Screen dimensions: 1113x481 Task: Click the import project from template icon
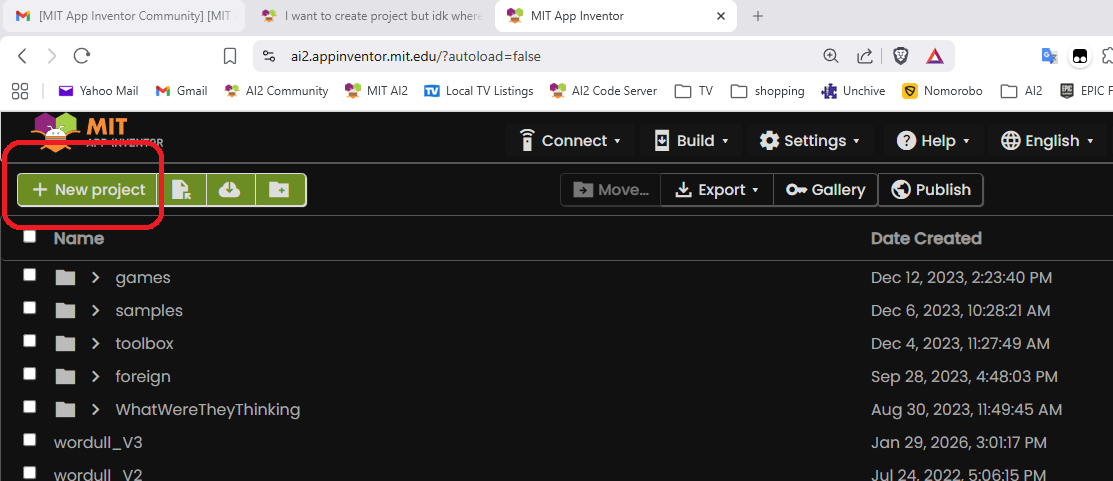(182, 190)
